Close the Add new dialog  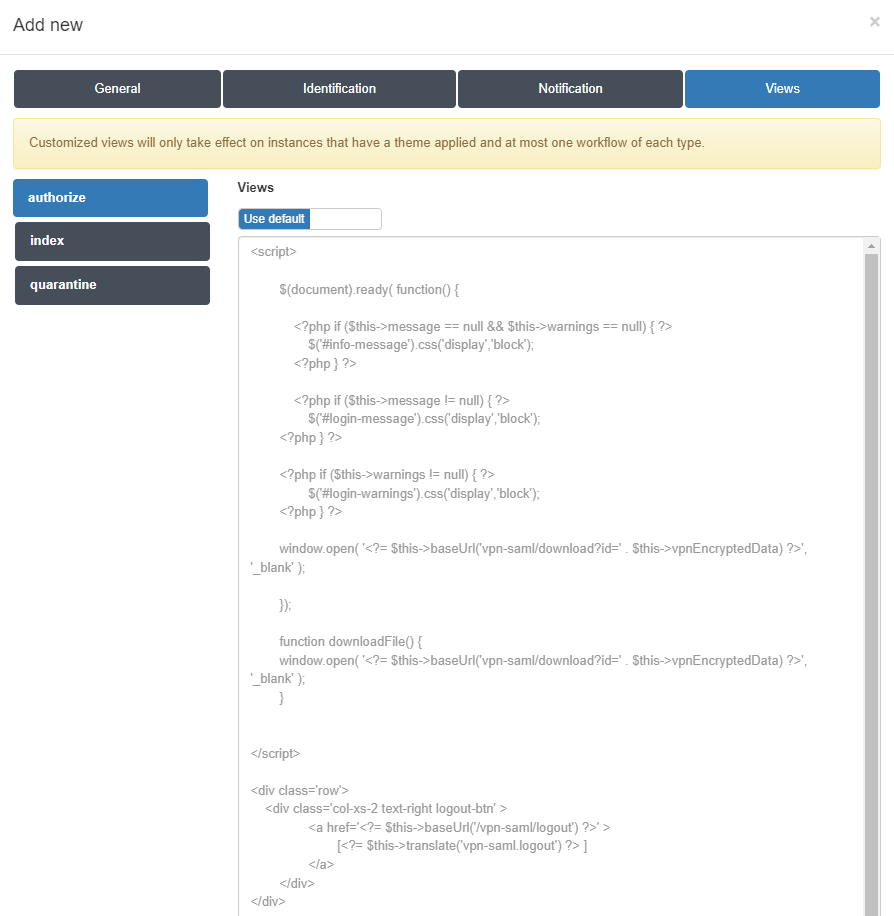point(874,21)
